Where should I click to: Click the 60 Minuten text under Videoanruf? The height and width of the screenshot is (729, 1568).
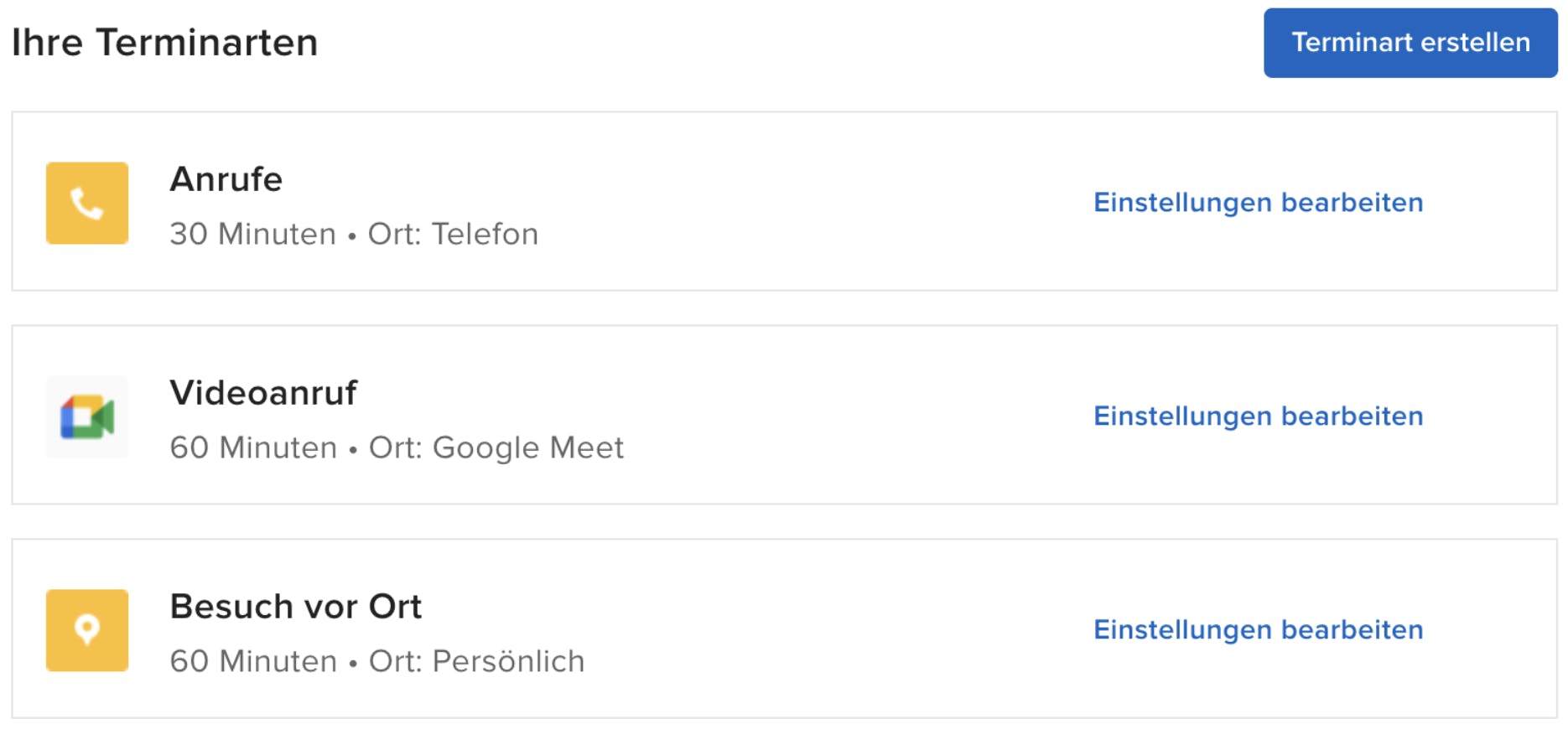pyautogui.click(x=253, y=447)
